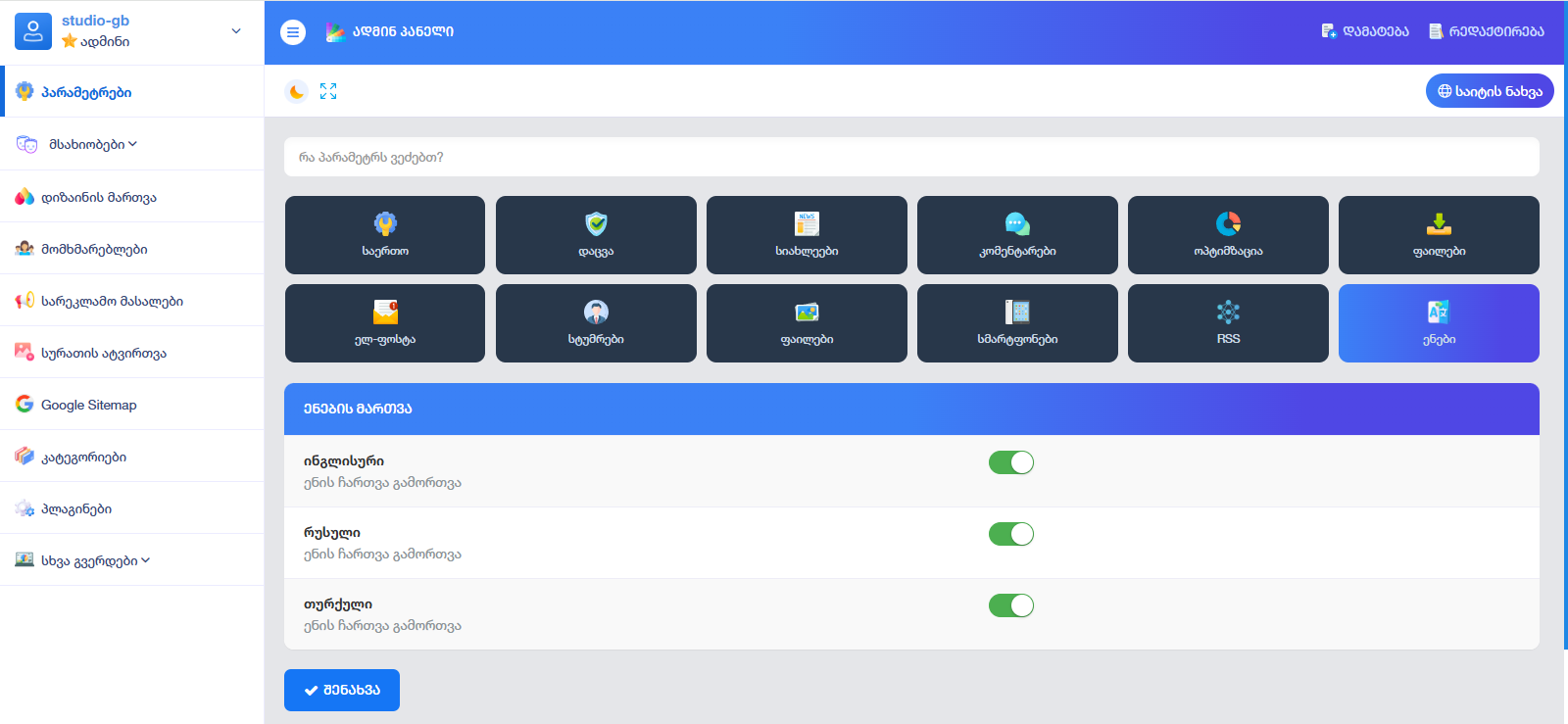Open Google Sitemap in sidebar

tap(88, 405)
